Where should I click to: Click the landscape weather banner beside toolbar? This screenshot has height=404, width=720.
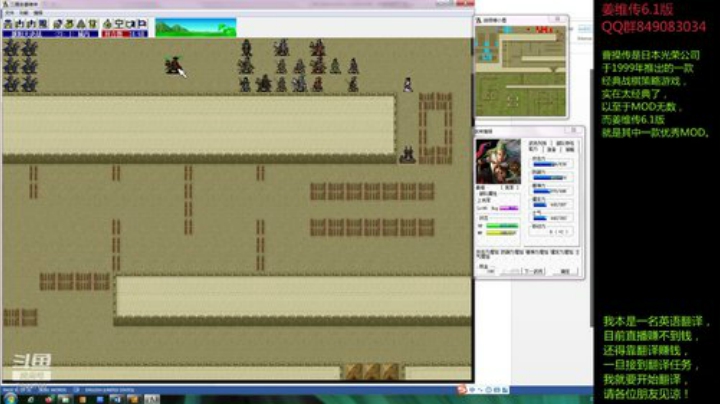tap(196, 28)
